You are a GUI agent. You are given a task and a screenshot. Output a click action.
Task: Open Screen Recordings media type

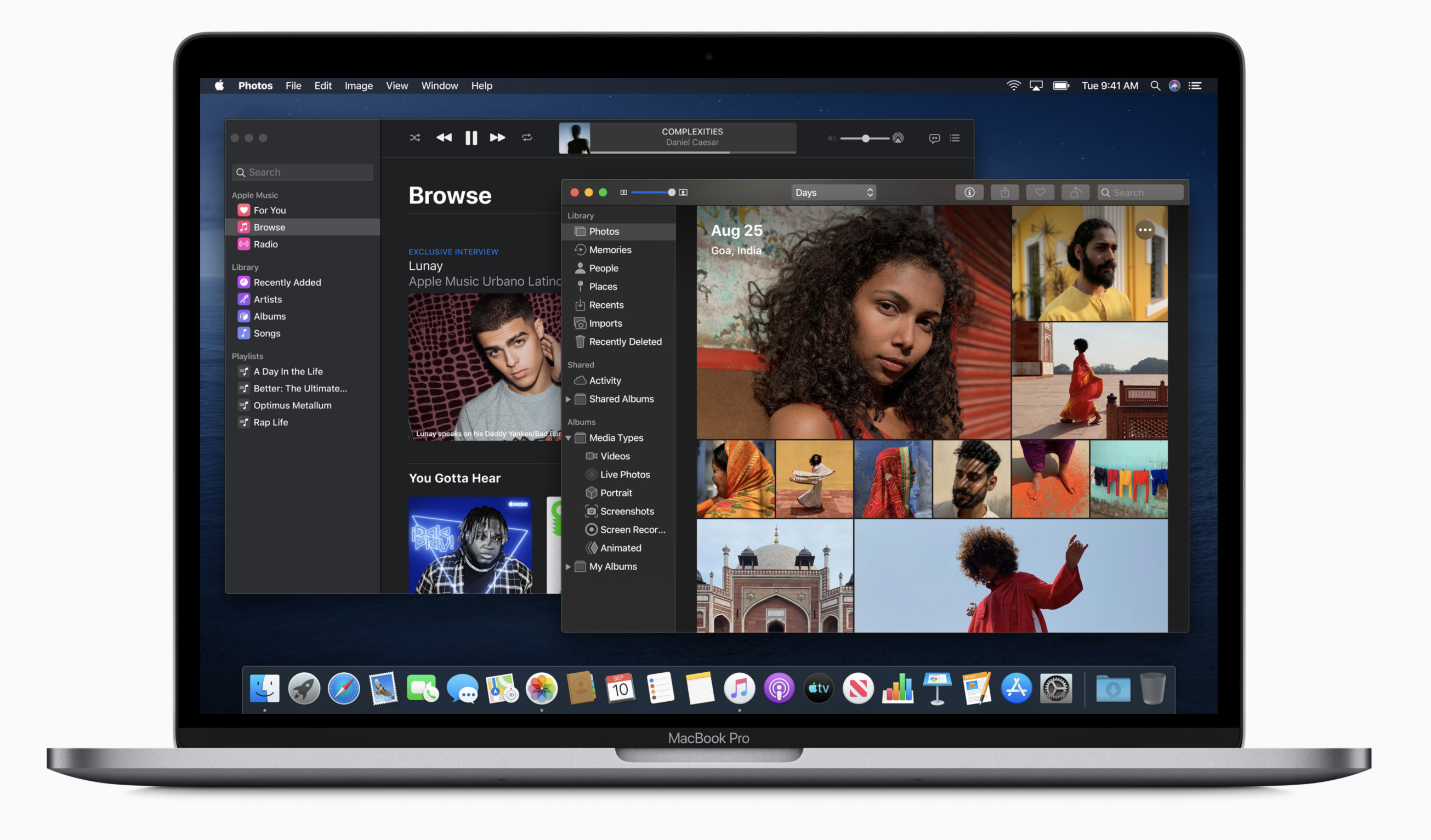(618, 530)
